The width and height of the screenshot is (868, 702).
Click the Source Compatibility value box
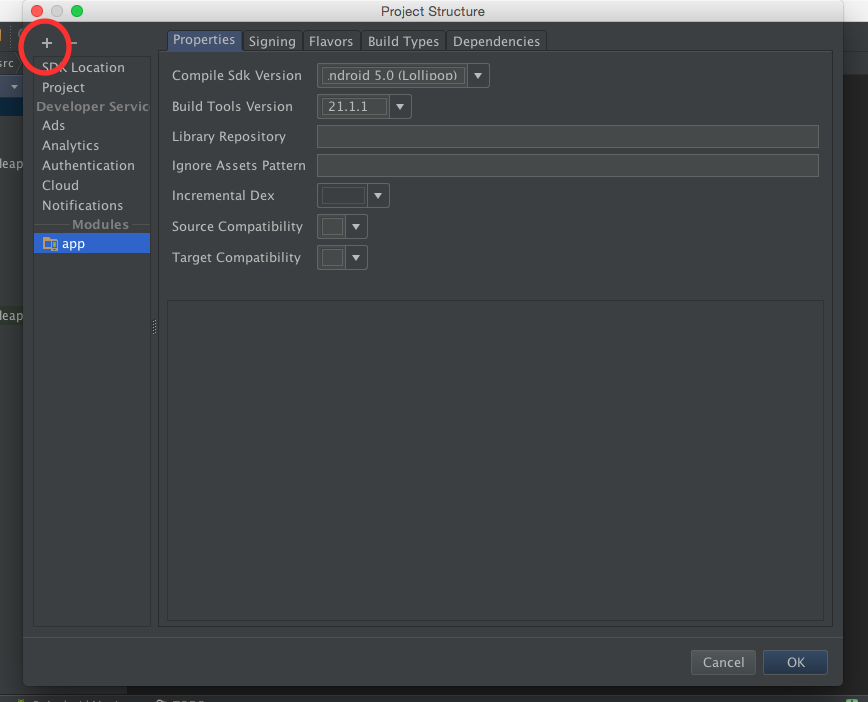point(333,226)
